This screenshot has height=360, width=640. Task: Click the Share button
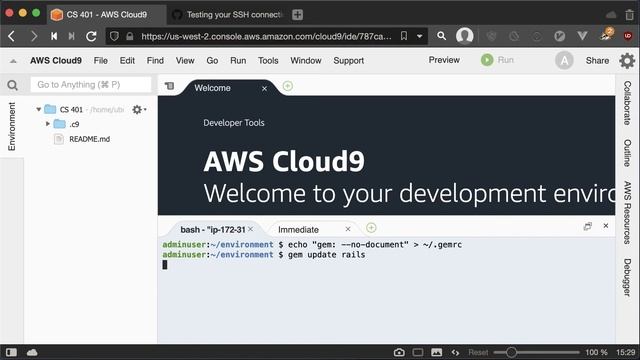point(597,60)
